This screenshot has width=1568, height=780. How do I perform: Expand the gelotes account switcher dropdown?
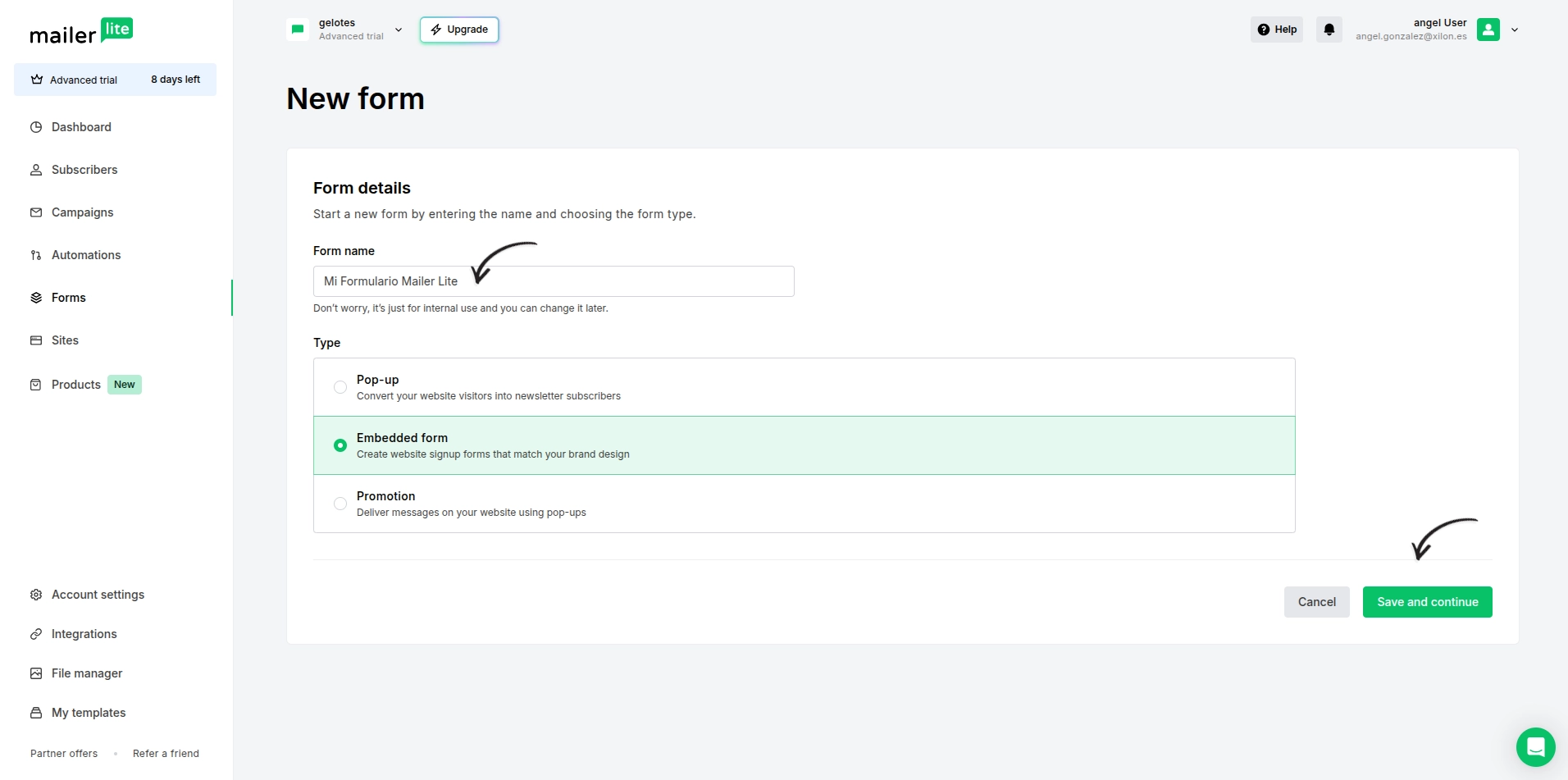point(399,30)
